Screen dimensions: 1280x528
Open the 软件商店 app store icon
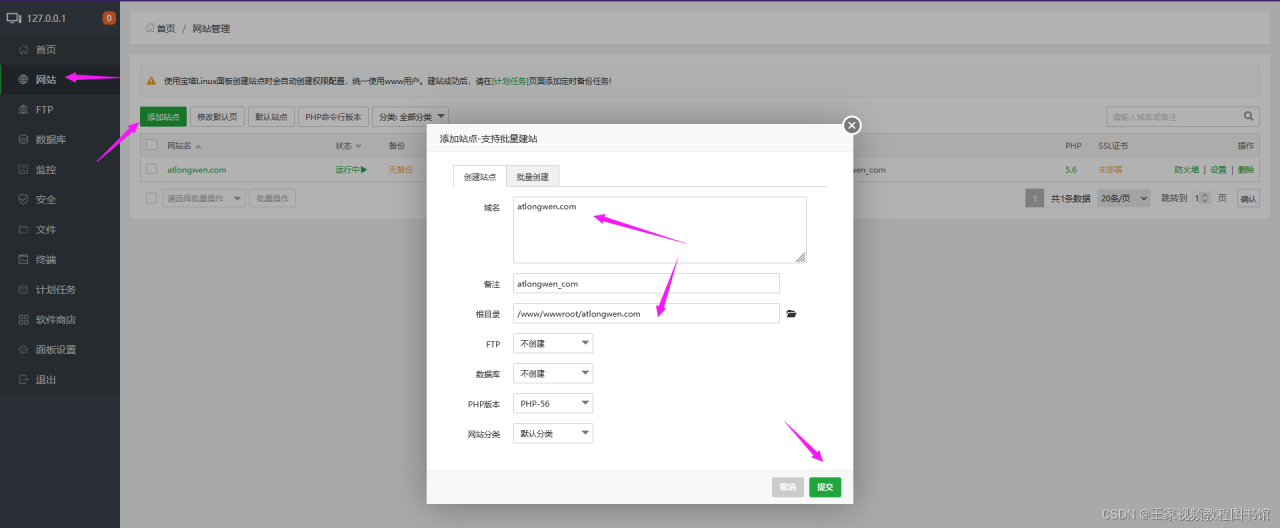[x=23, y=319]
